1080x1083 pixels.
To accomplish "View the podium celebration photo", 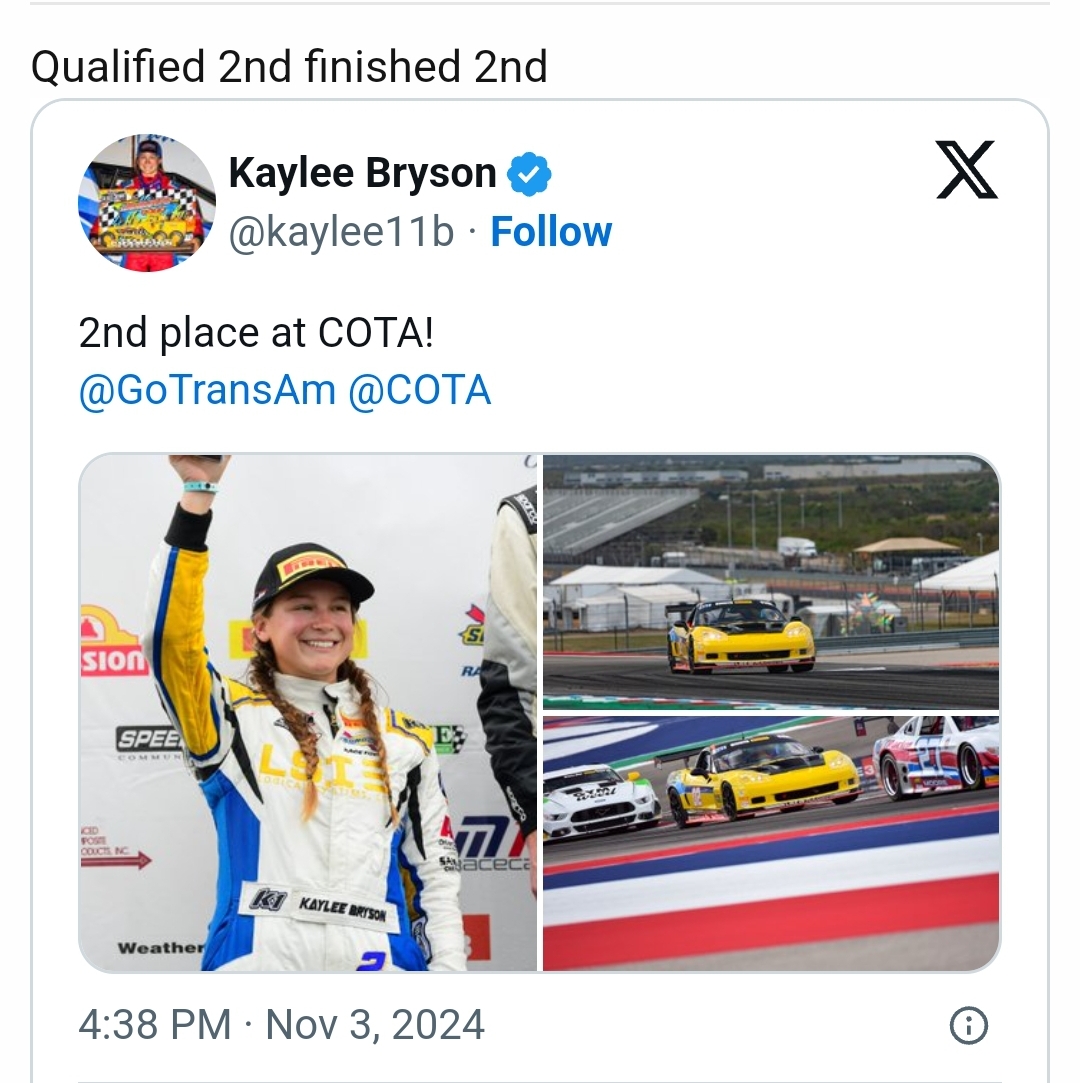I will 308,712.
